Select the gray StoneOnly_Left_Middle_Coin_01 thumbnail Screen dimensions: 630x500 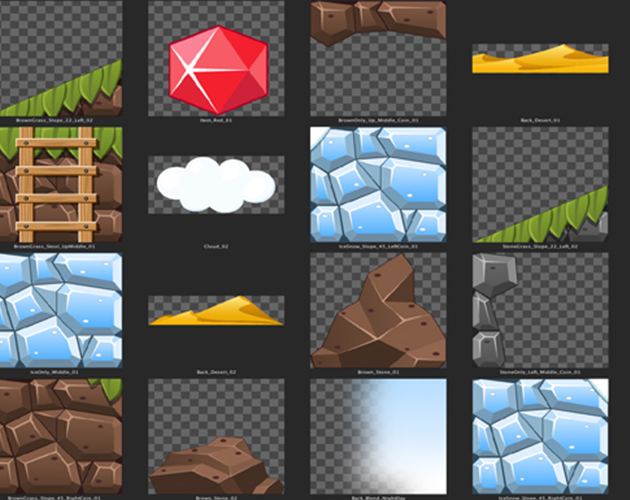(540, 310)
